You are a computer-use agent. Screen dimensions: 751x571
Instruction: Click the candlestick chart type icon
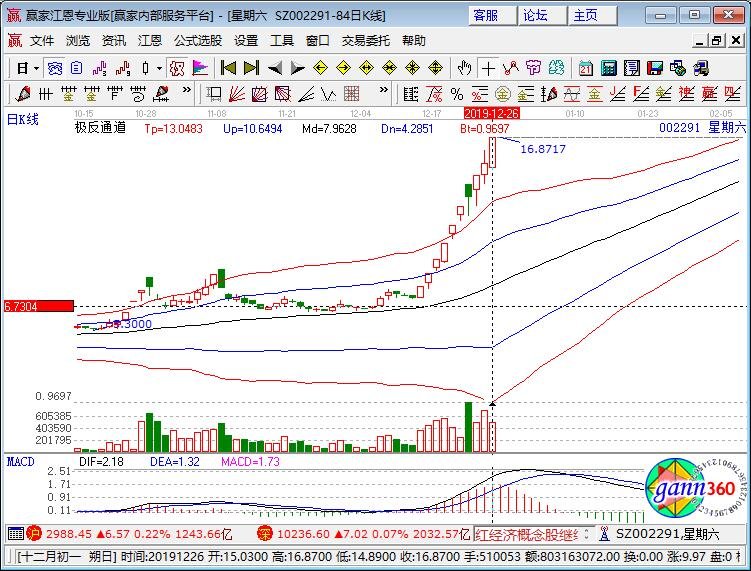(146, 68)
